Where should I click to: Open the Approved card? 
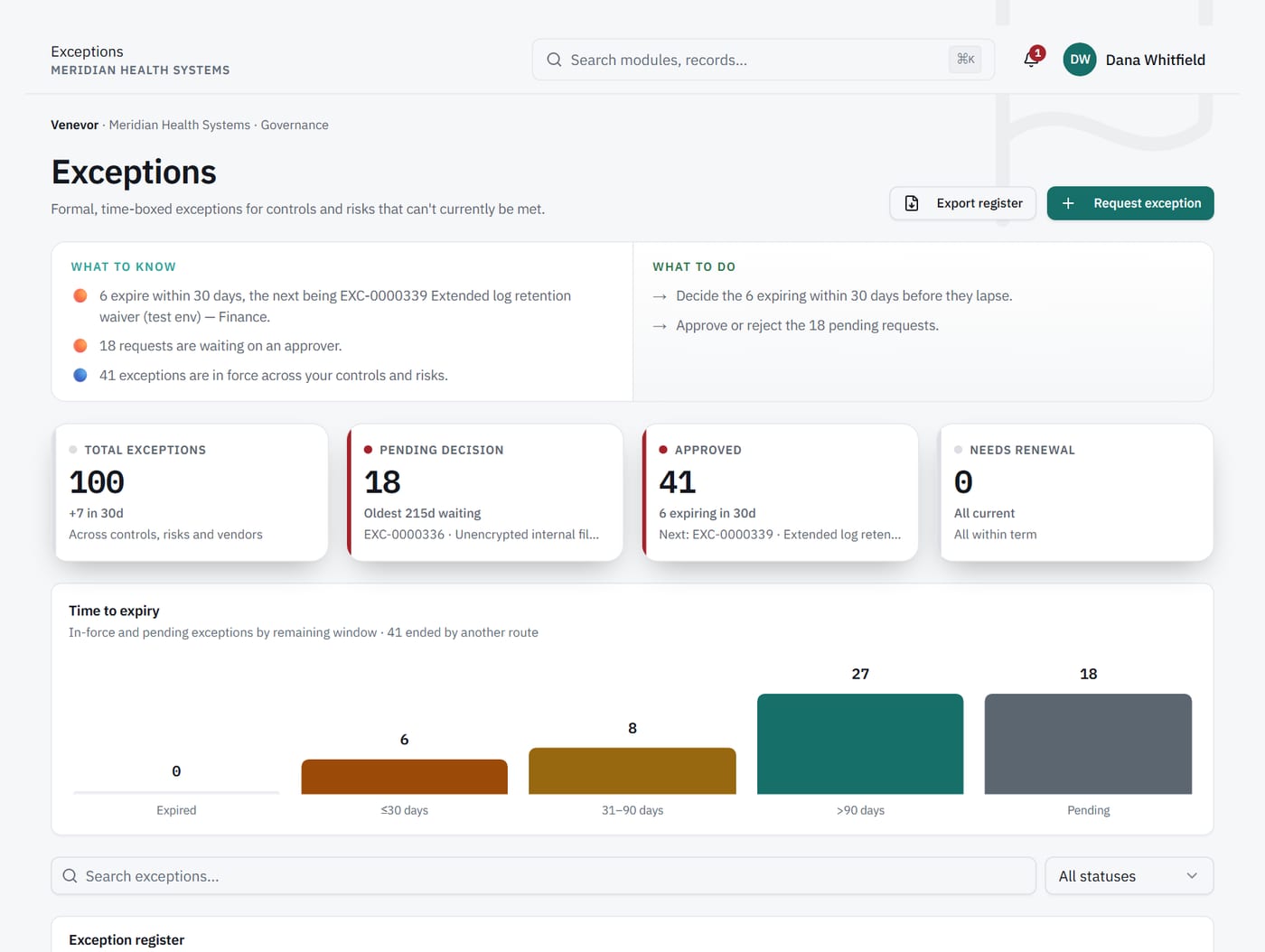781,492
